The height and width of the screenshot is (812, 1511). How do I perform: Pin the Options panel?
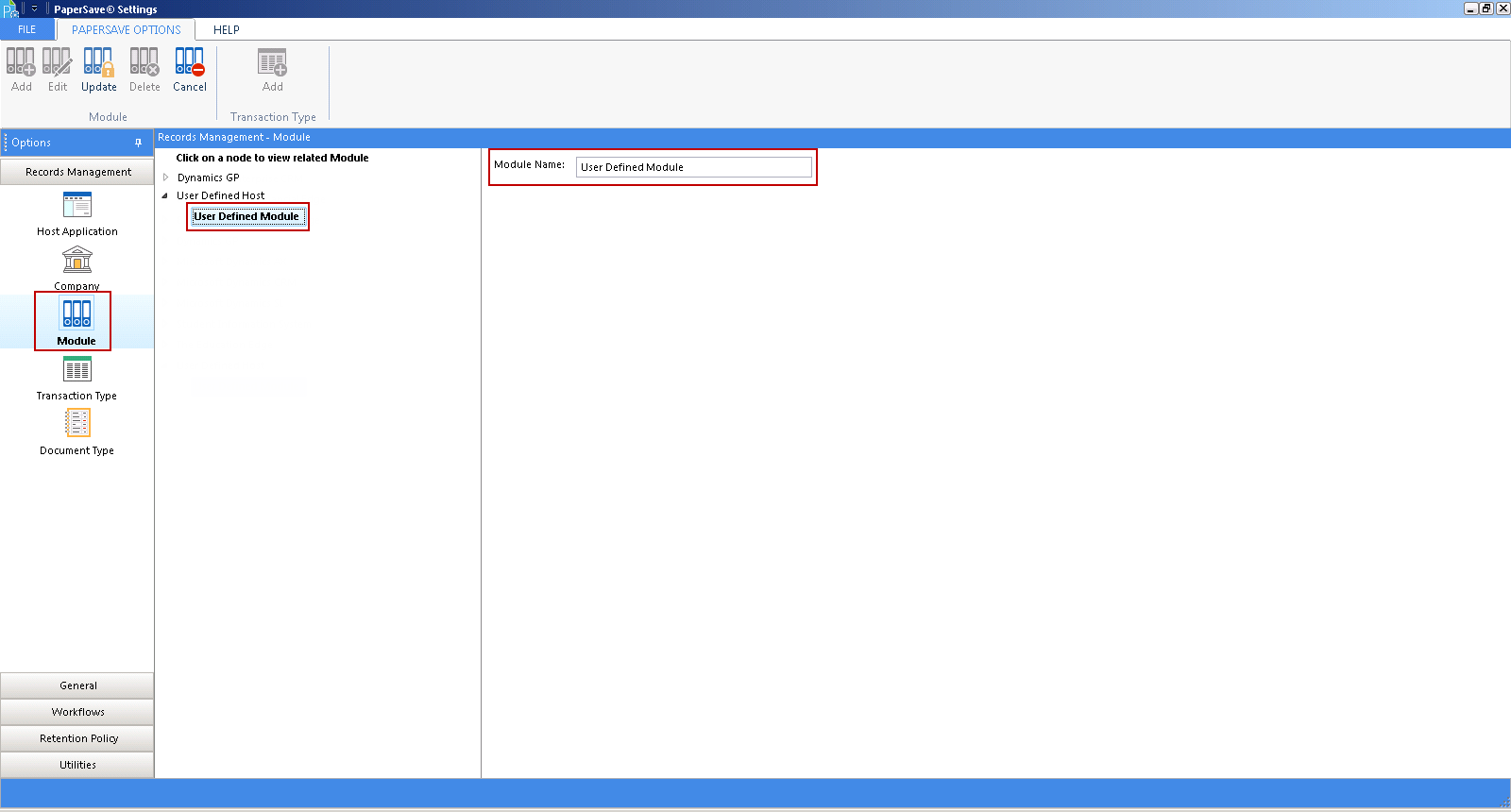138,143
